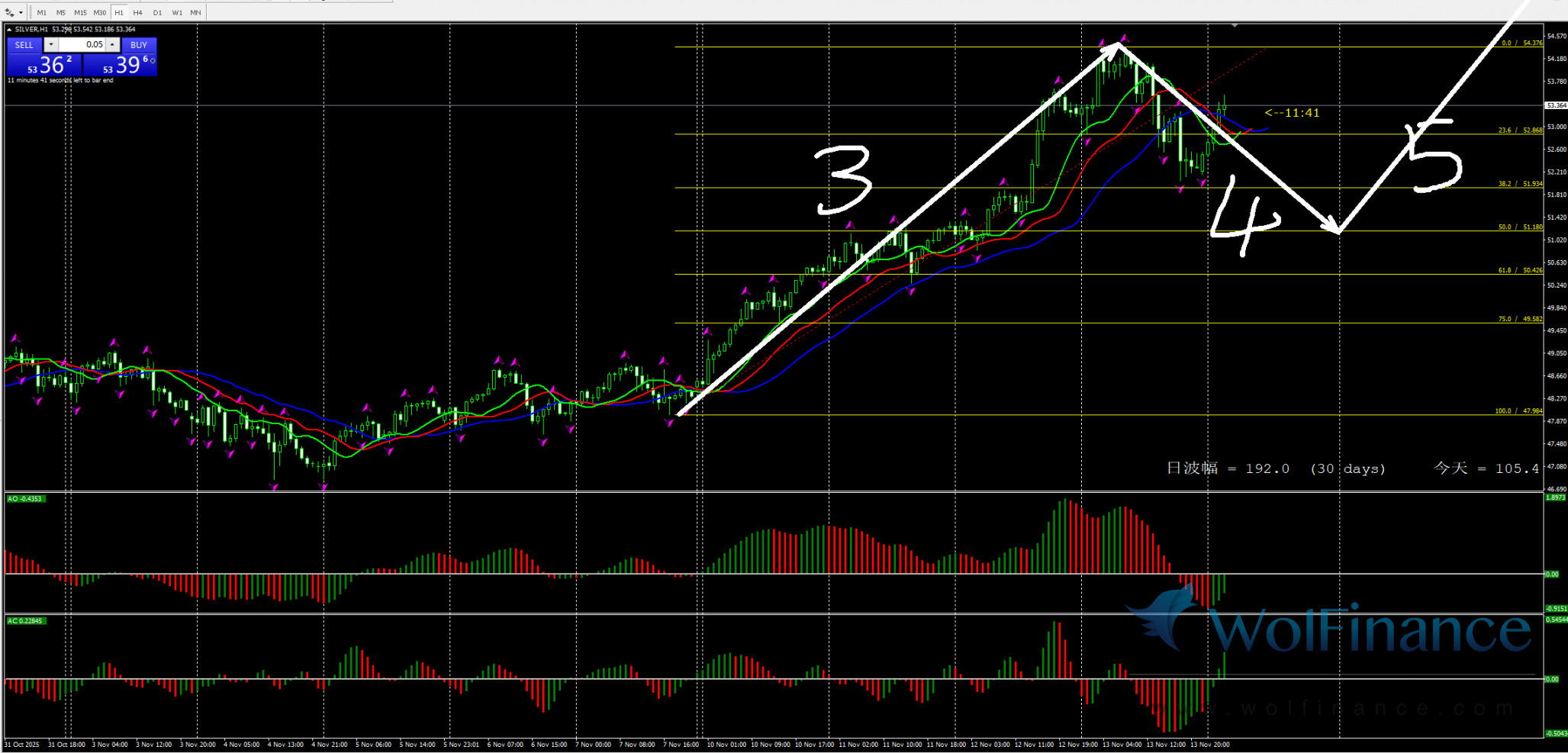
Task: Click the chart shift triangle marker
Action: 1235,26
